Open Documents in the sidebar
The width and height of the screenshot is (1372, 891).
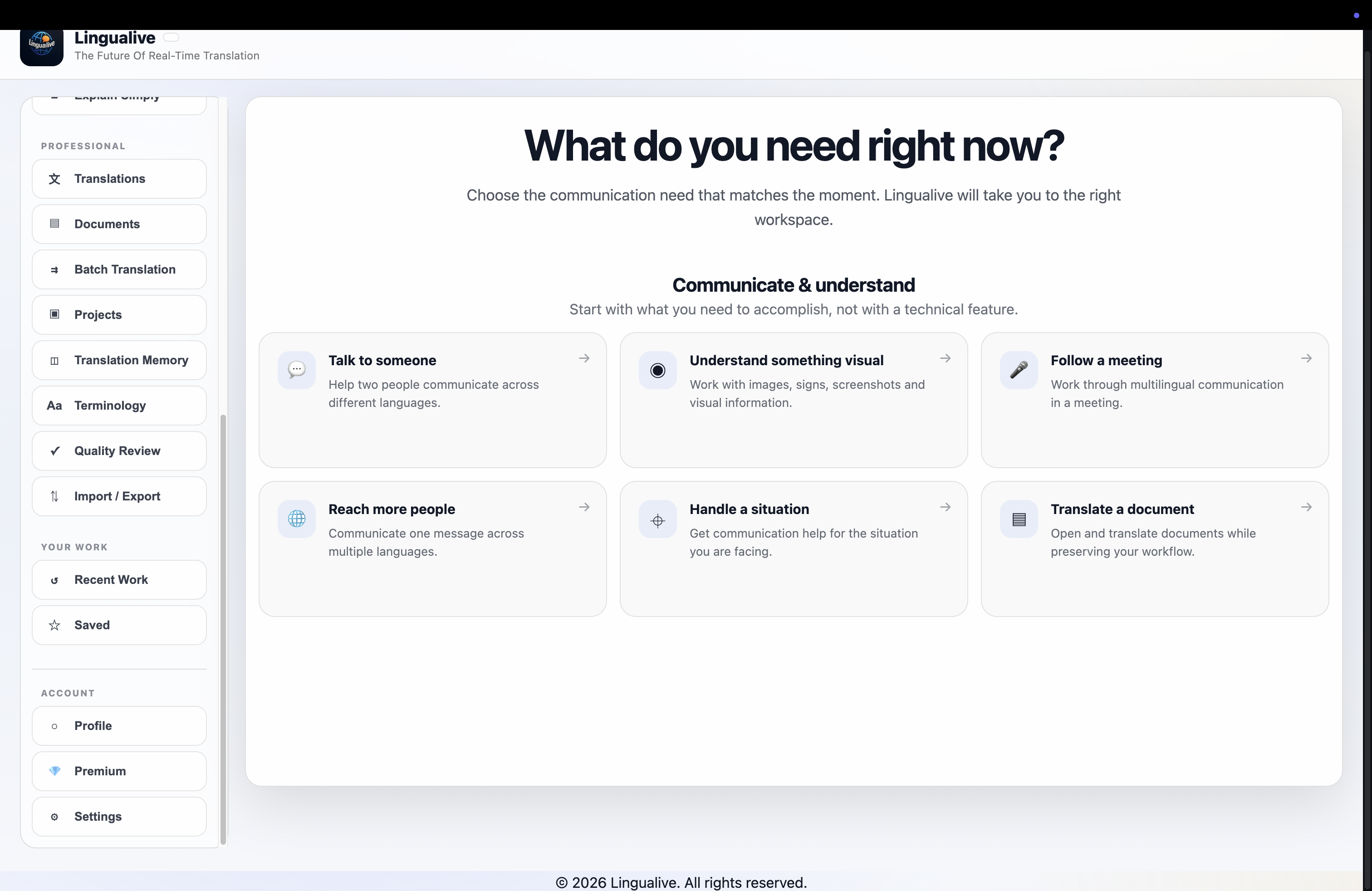tap(119, 224)
